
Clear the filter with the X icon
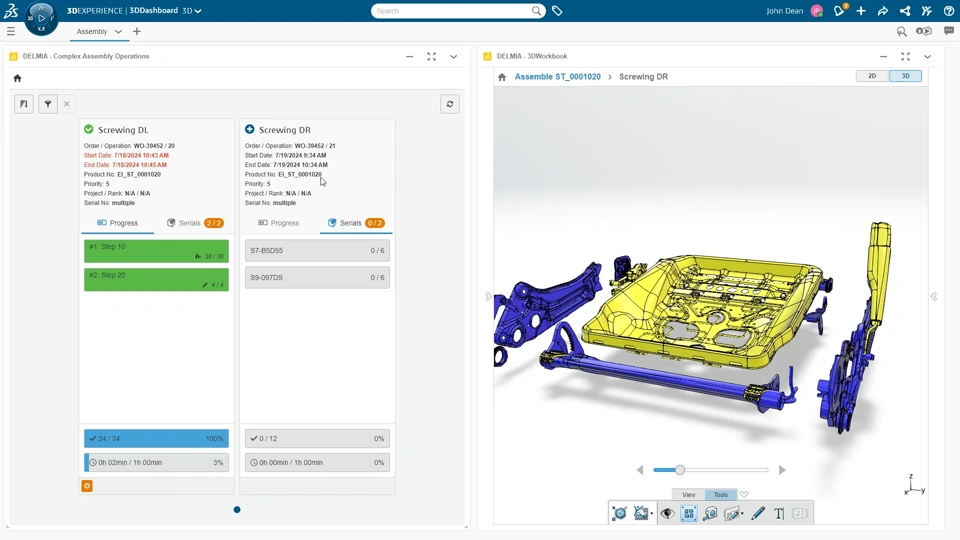[67, 104]
